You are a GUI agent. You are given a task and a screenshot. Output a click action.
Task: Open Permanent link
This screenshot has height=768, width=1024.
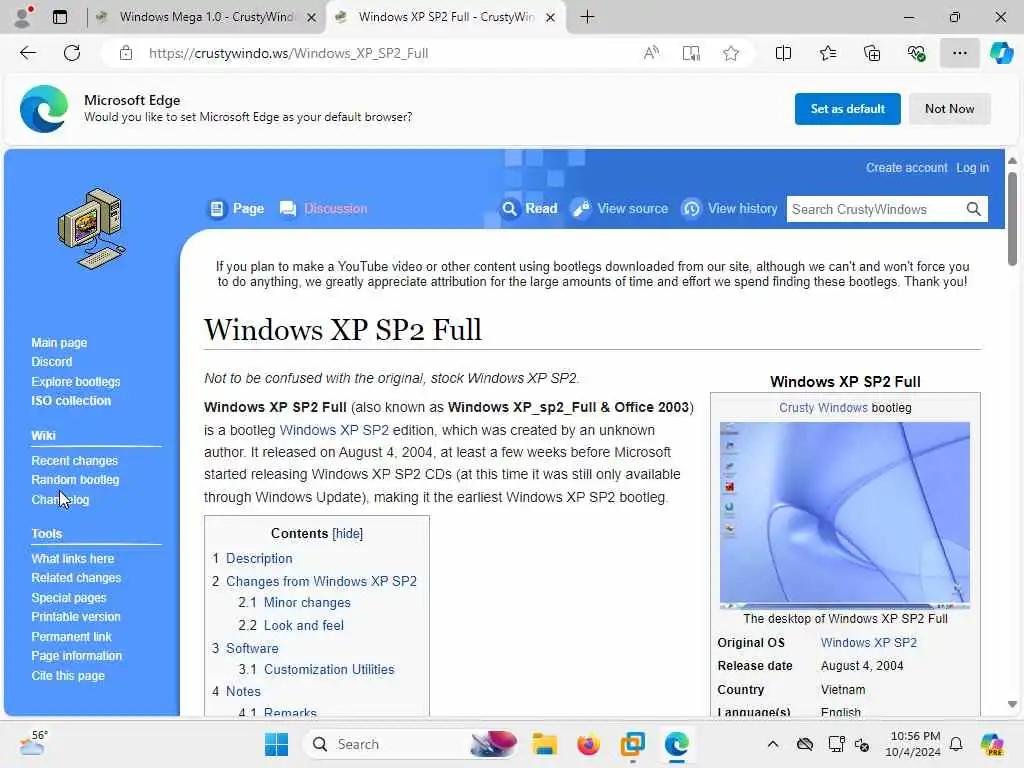click(x=71, y=637)
